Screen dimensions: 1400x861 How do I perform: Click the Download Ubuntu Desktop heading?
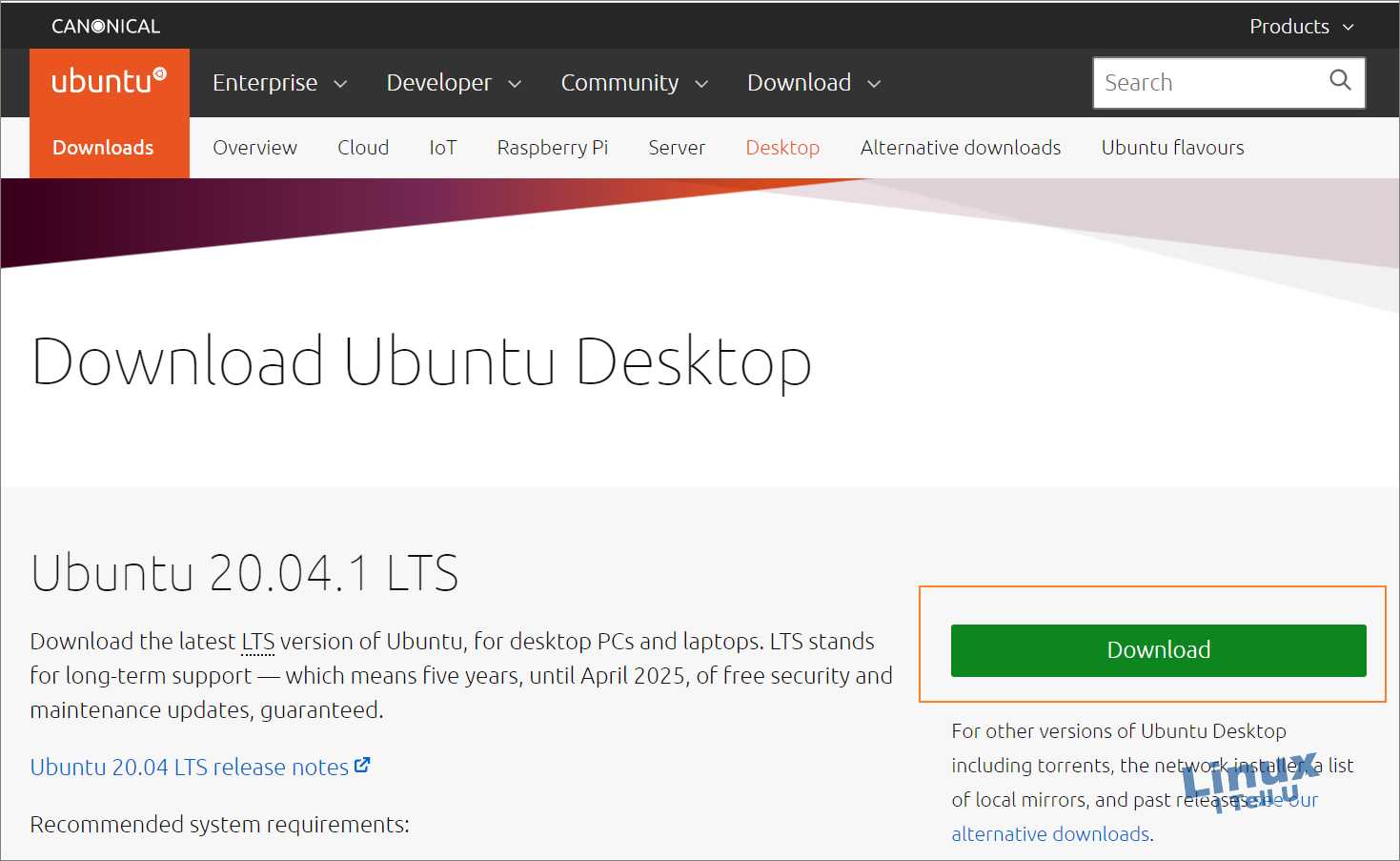(x=421, y=361)
